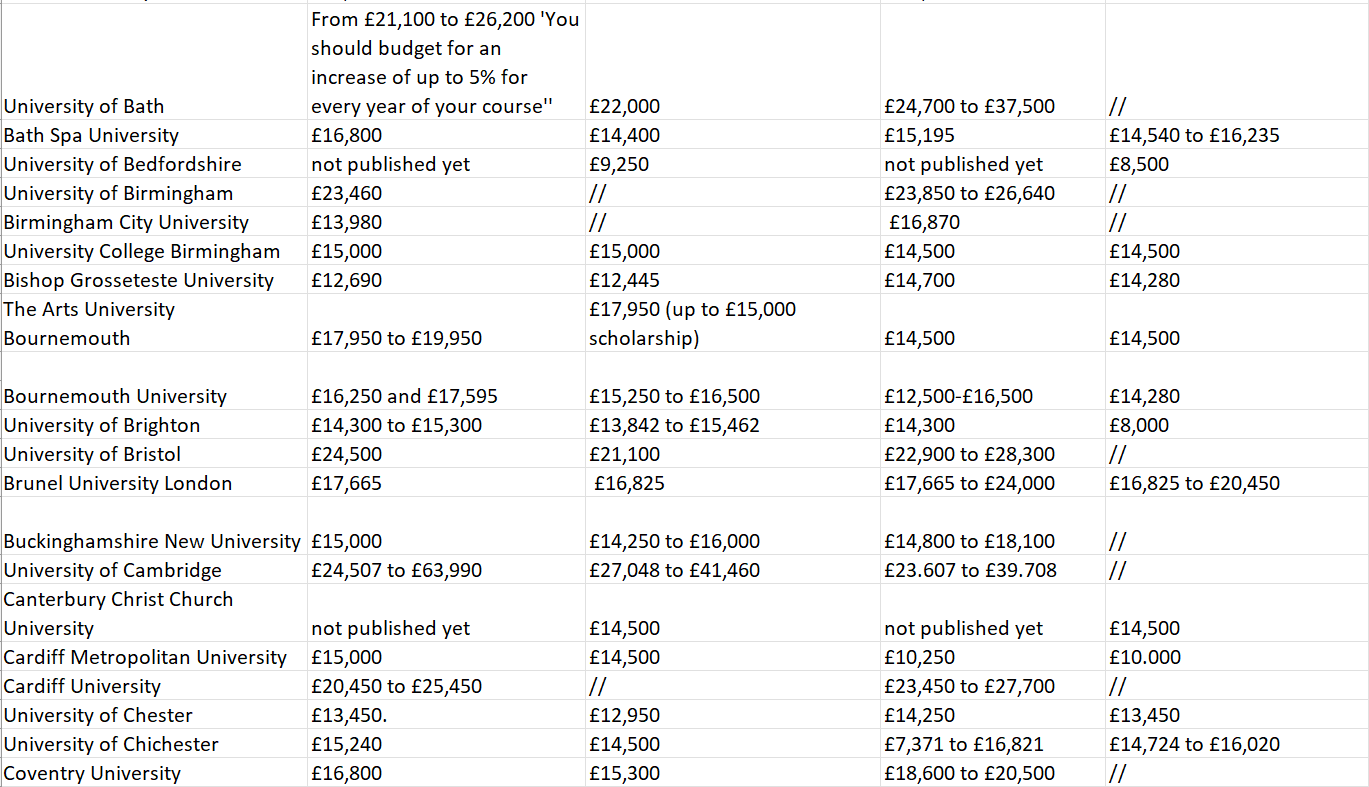Viewport: 1369px width, 787px height.
Task: Select Birmingham City University's £13,980 cell
Action: click(x=346, y=222)
